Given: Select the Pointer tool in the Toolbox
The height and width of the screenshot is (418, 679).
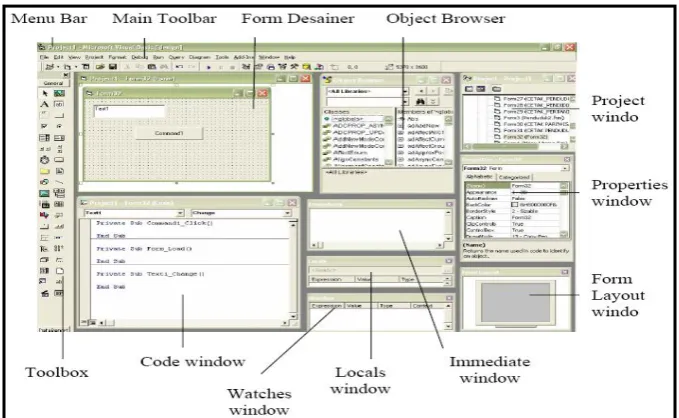Looking at the screenshot, I should click(x=45, y=93).
